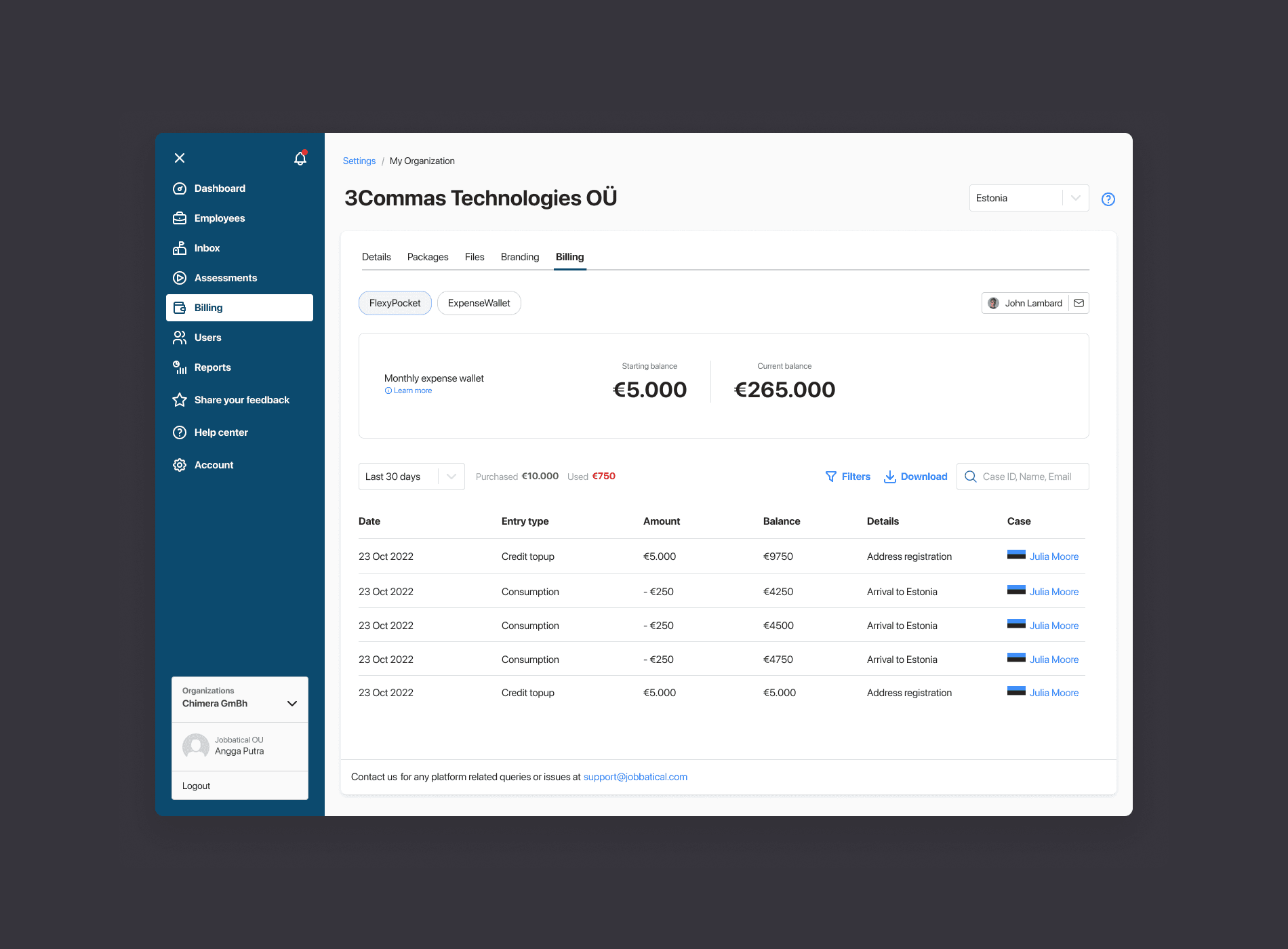The image size is (1288, 949).
Task: Click the Estonia flag in the €9750 row
Action: (x=1016, y=555)
